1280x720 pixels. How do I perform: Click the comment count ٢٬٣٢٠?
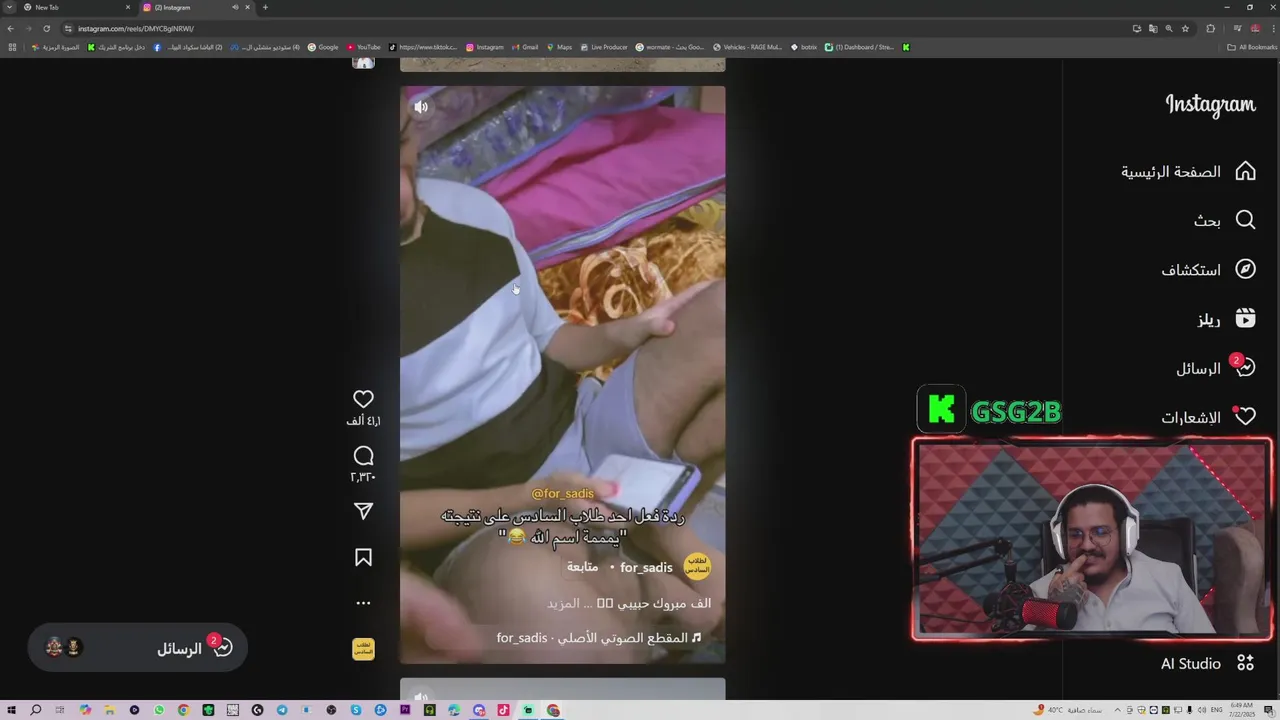(x=363, y=477)
